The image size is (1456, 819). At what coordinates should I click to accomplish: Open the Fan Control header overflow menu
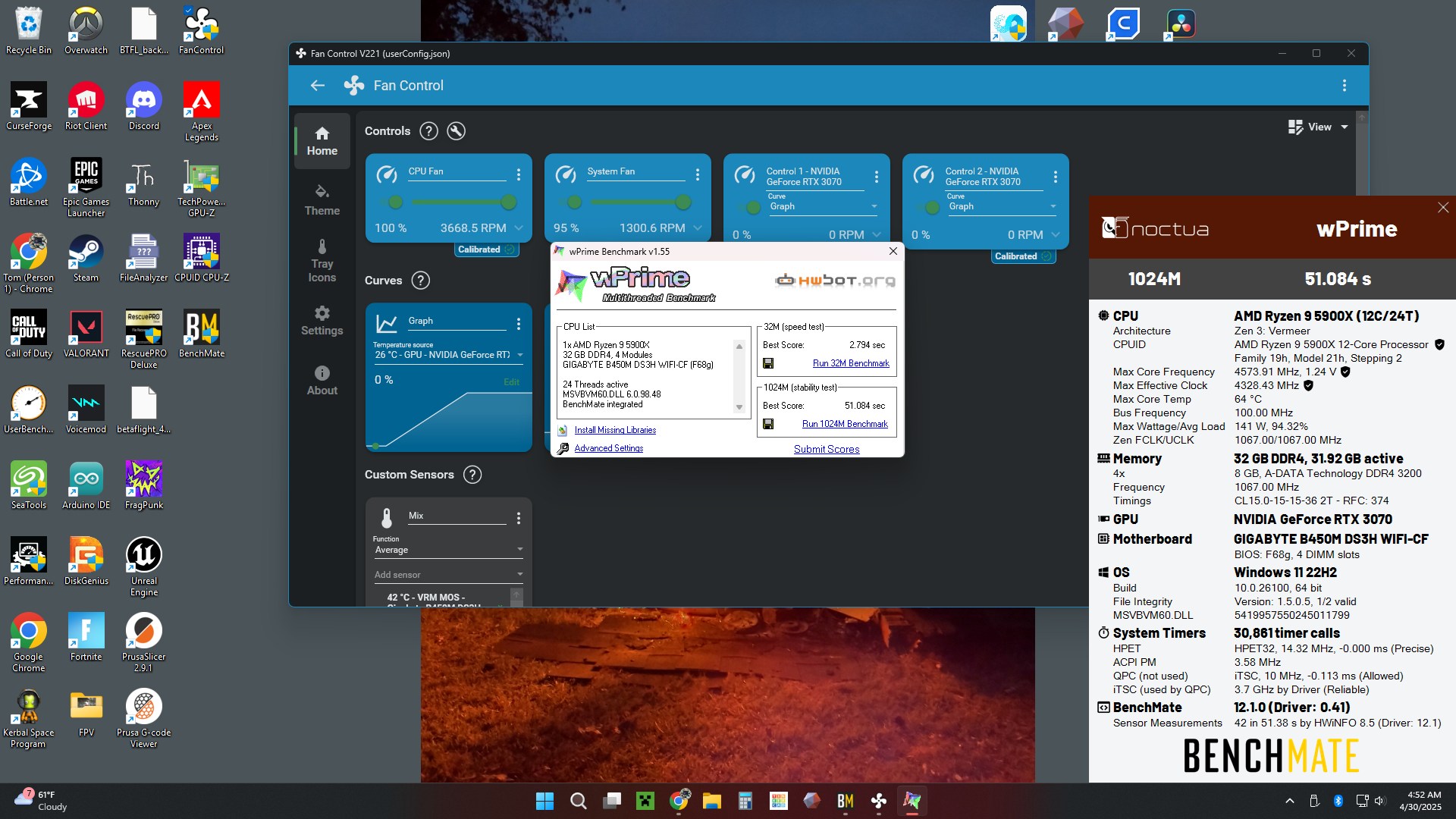1344,86
